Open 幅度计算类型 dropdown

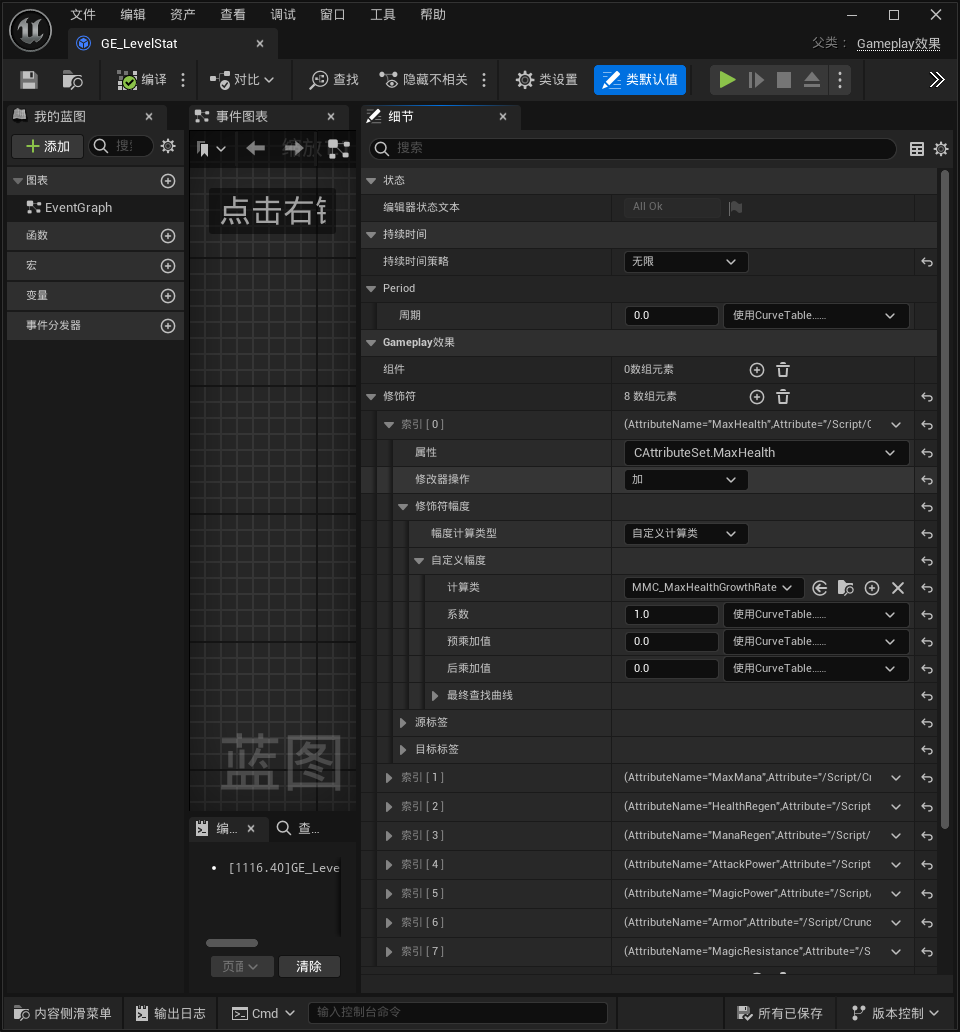pos(686,534)
